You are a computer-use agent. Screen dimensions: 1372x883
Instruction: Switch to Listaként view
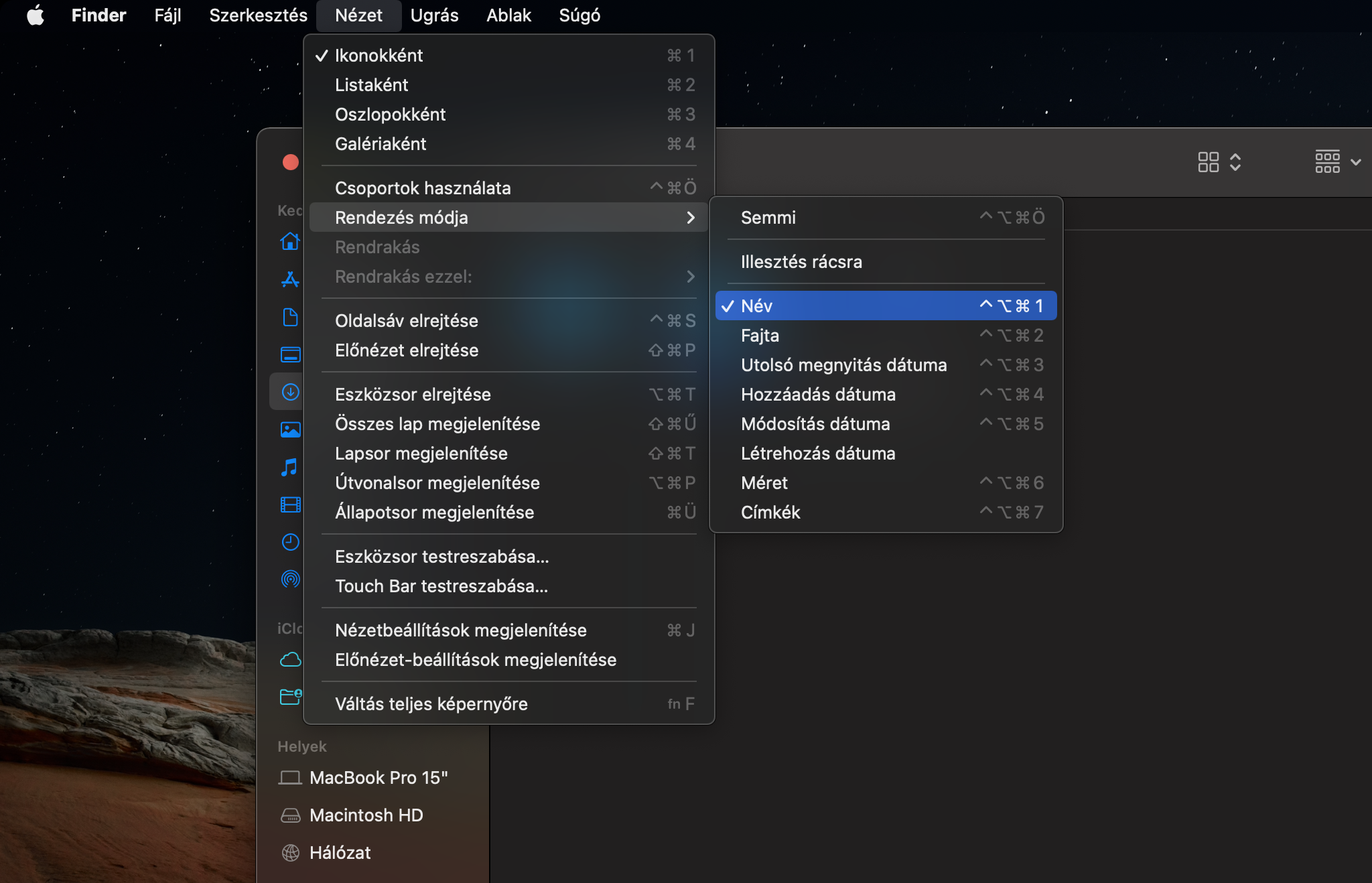point(509,85)
